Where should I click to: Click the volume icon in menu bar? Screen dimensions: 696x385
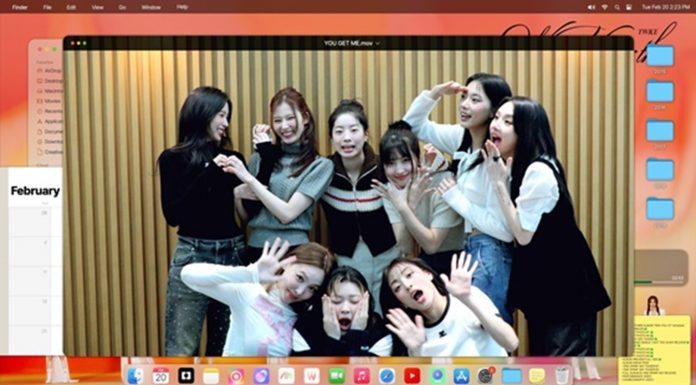tap(591, 7)
